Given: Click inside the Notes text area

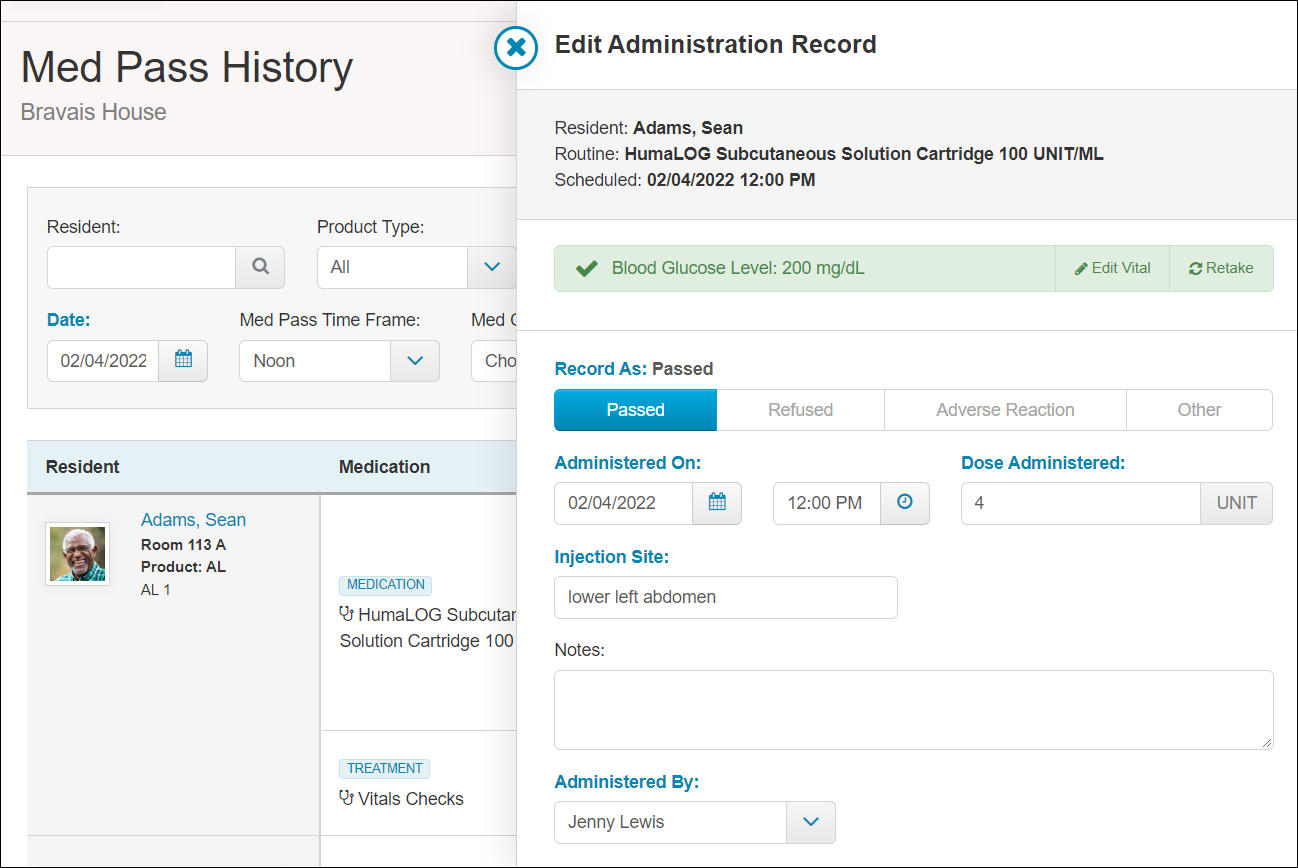Looking at the screenshot, I should (x=912, y=709).
